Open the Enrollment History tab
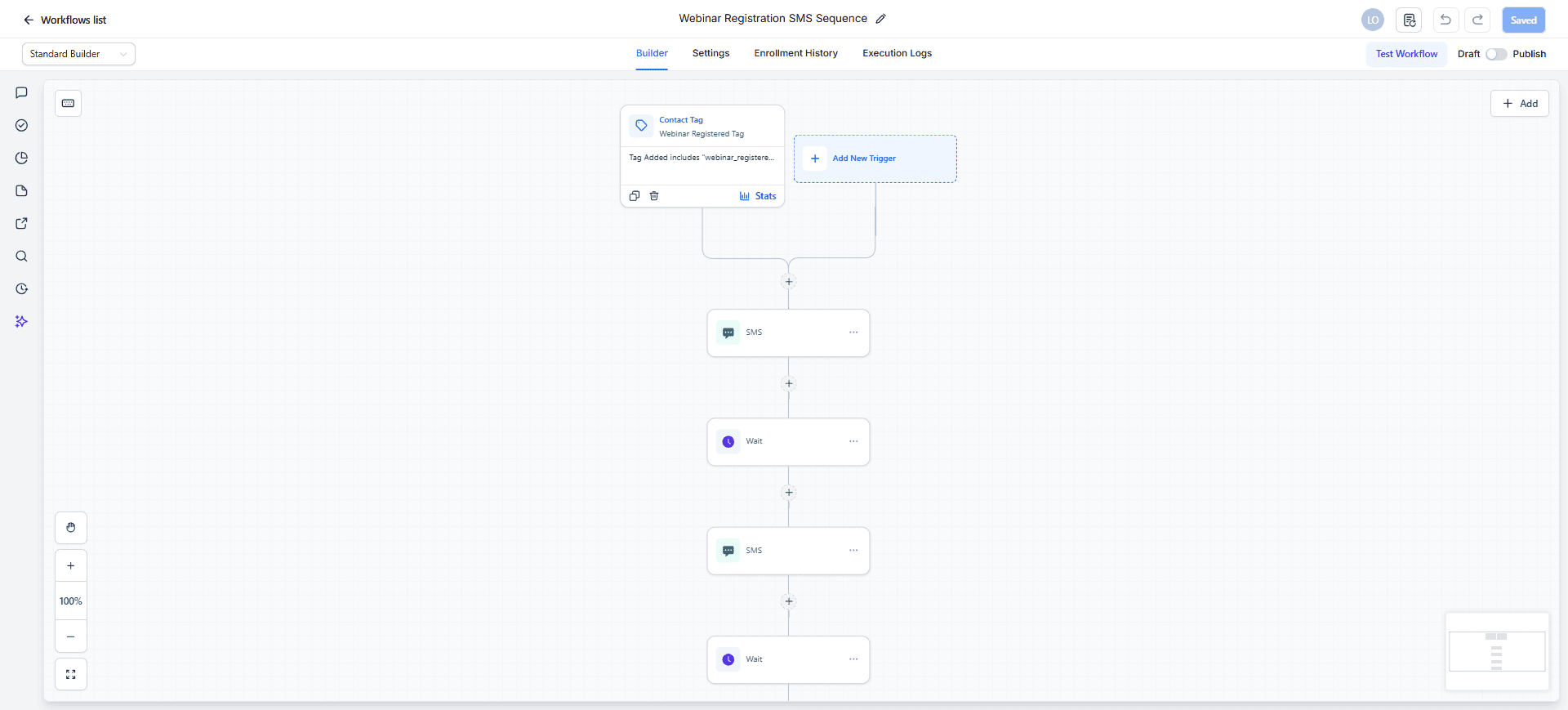Screen dimensions: 1568x710 tap(796, 53)
